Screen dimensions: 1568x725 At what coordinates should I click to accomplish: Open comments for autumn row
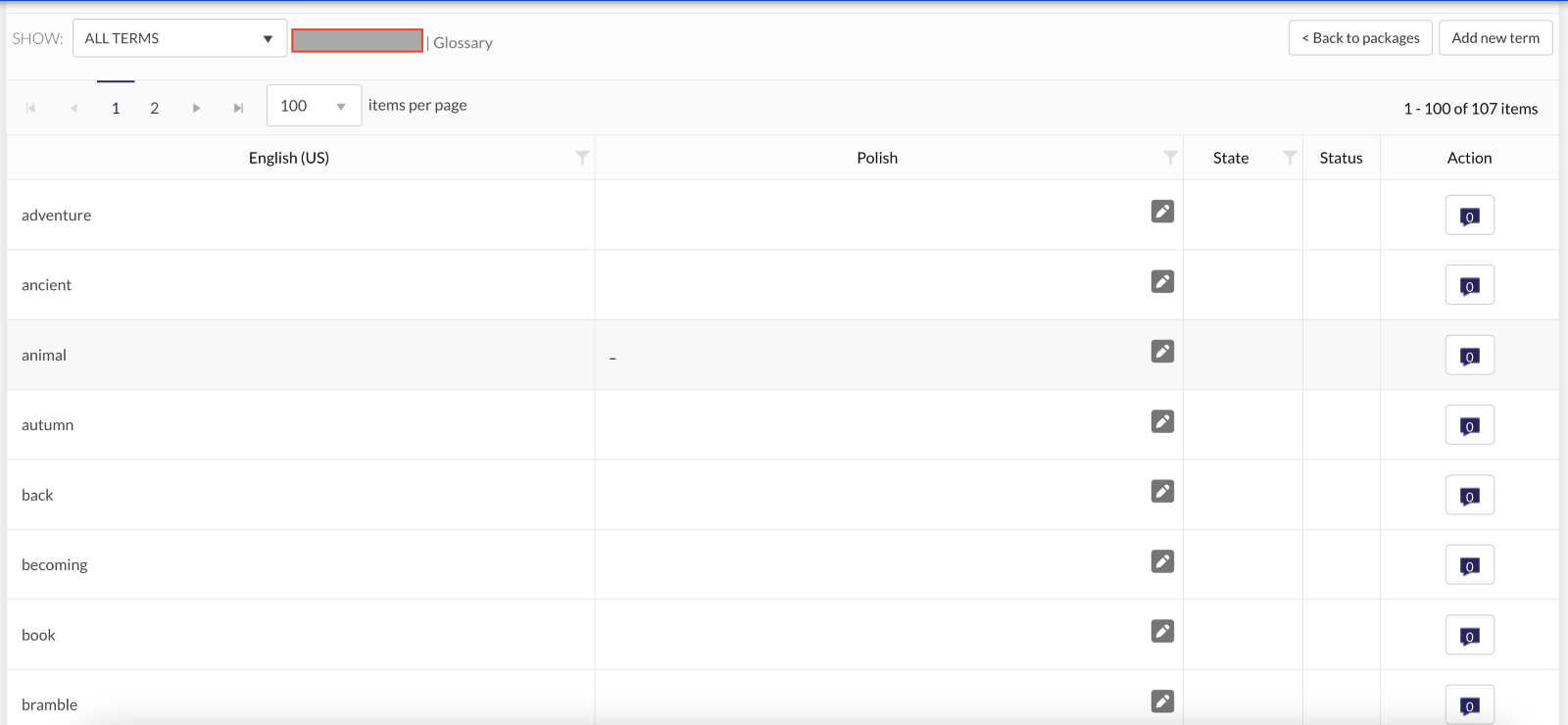(x=1469, y=425)
